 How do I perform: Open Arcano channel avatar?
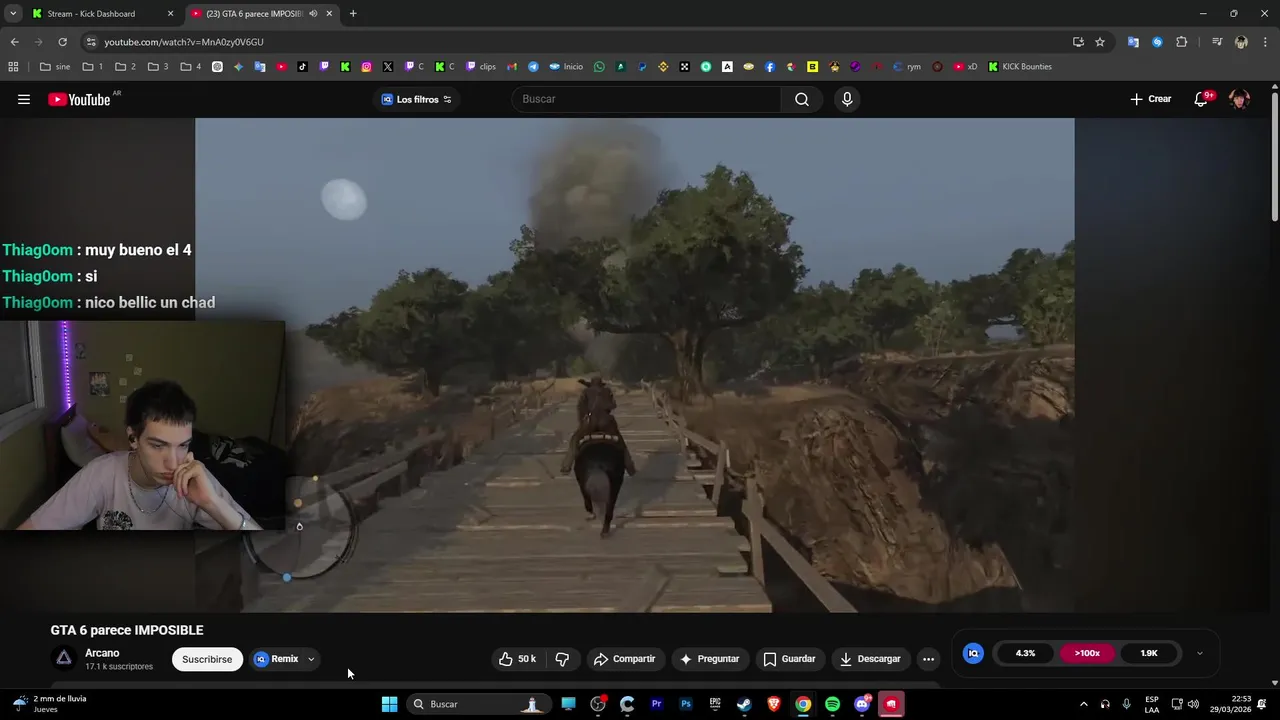64,658
